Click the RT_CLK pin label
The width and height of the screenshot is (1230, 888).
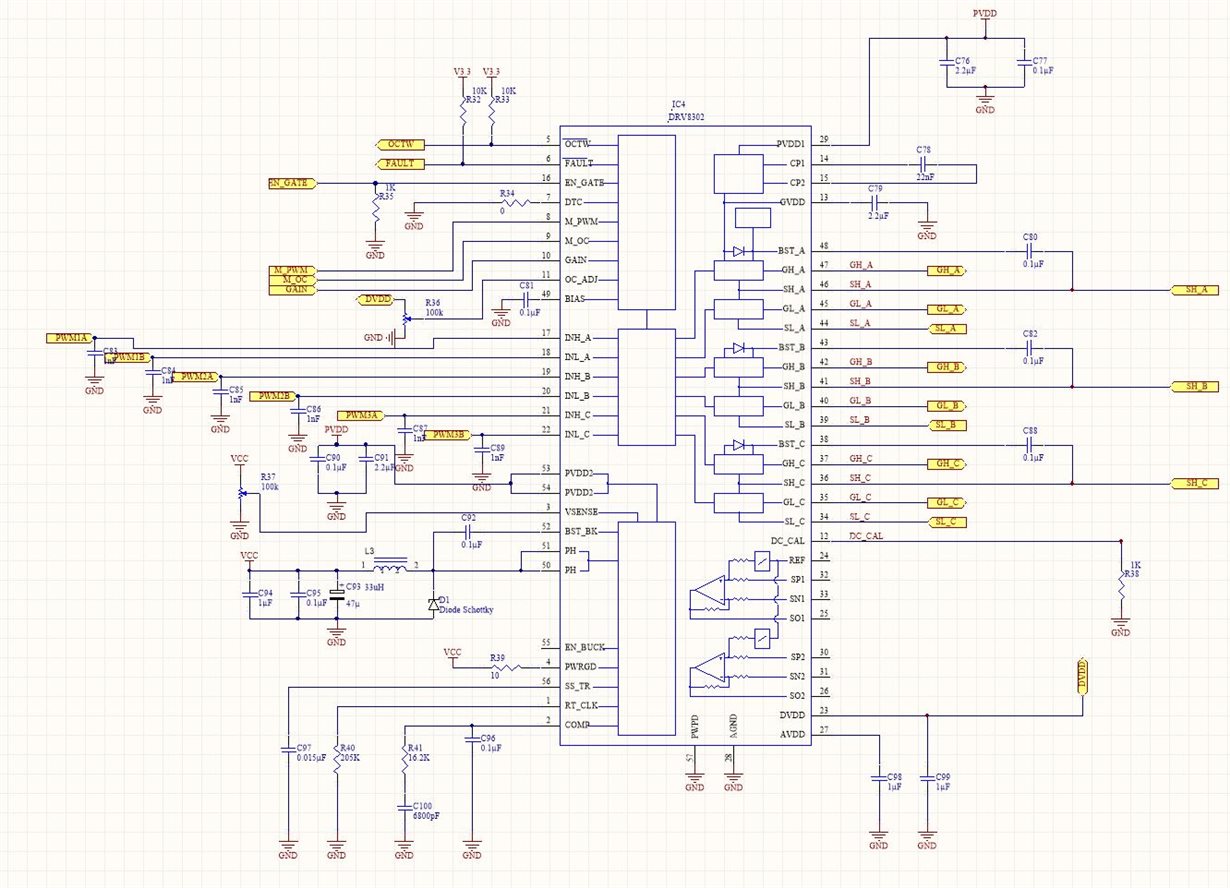tap(582, 705)
